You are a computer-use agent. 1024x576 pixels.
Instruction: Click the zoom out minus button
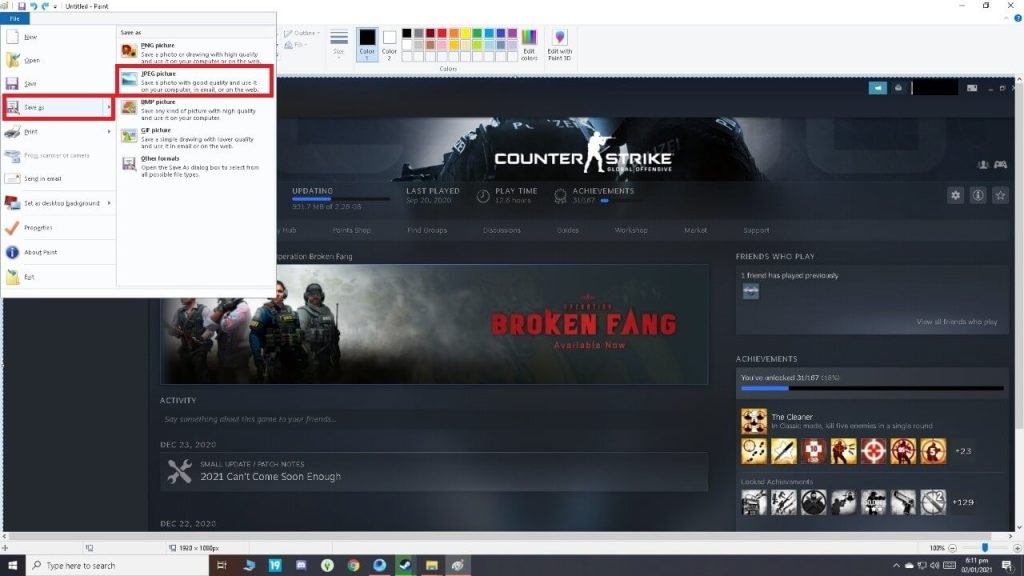(953, 548)
